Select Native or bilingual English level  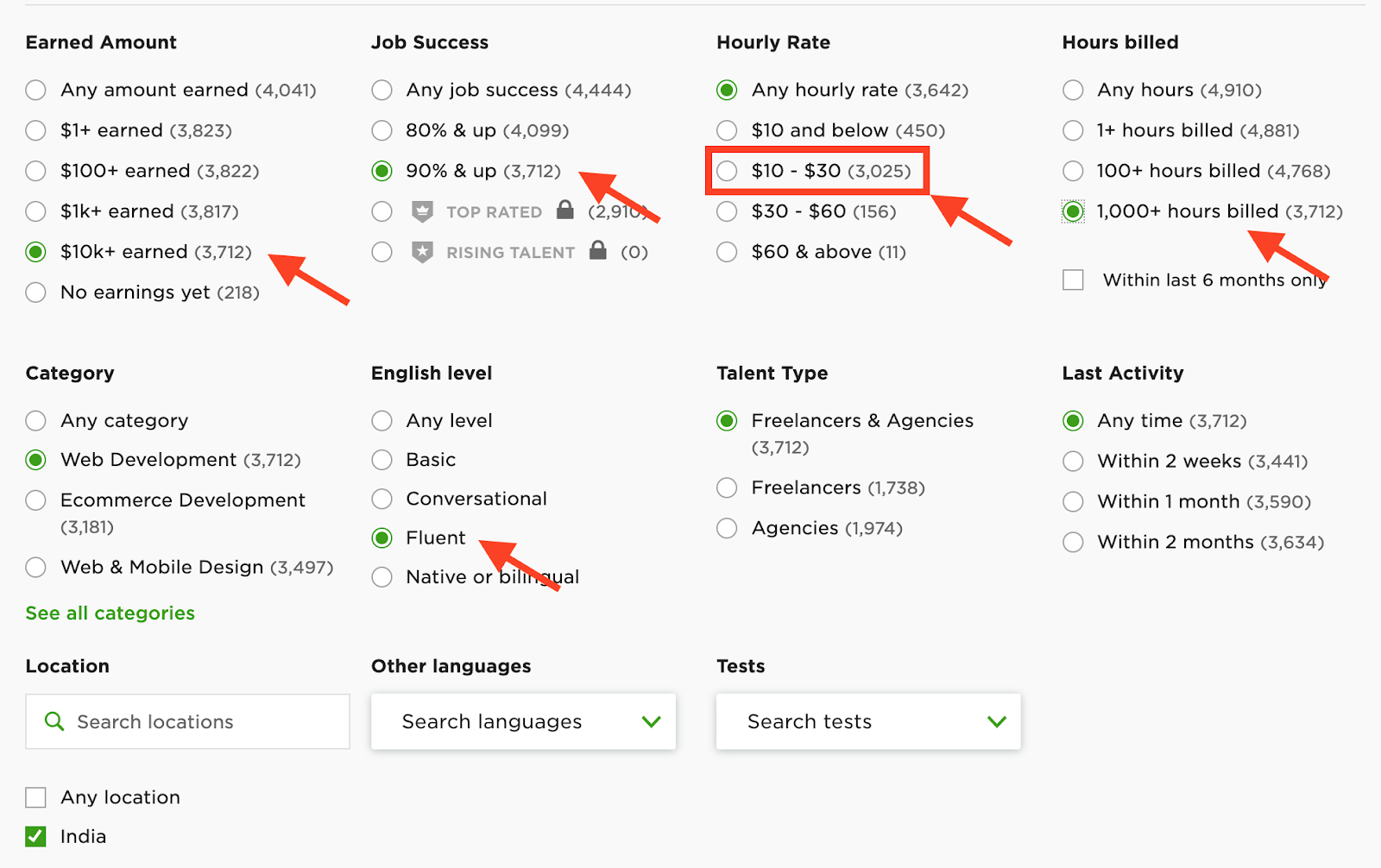point(382,577)
